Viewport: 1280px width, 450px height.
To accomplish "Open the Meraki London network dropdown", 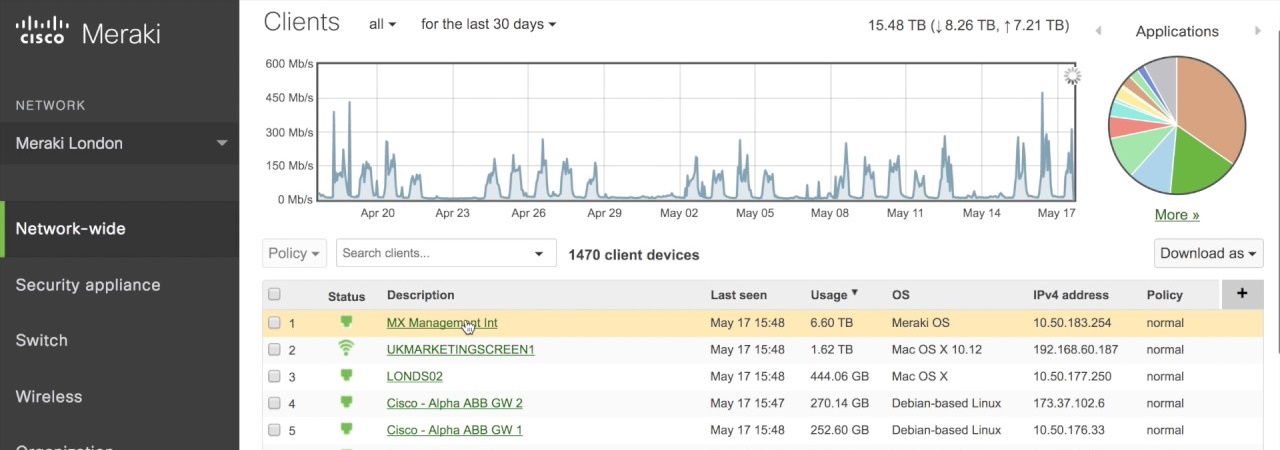I will click(x=120, y=143).
